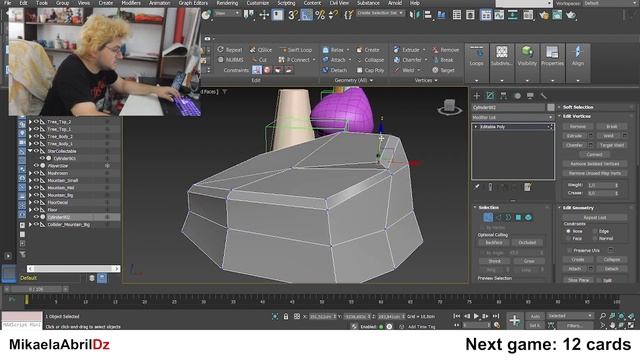Click the timeline frame slider handle
Viewport: 640px width, 360px height.
[x=37, y=289]
